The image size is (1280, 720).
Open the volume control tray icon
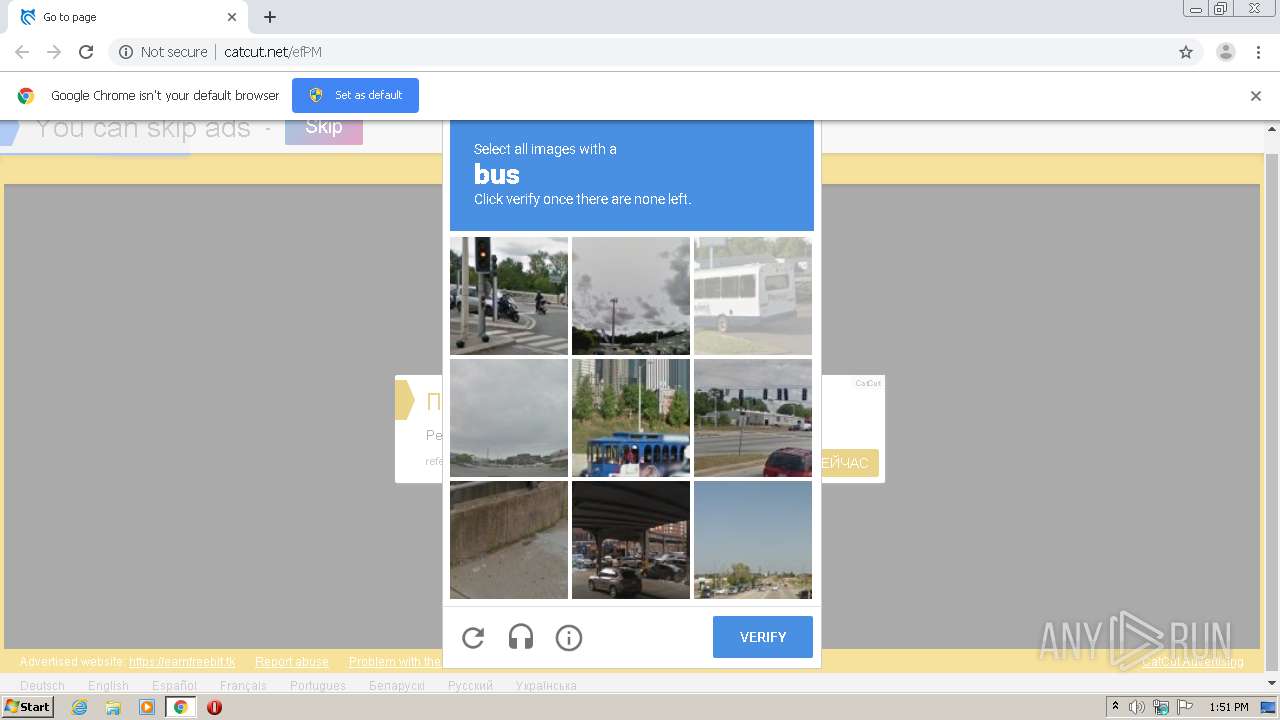click(1137, 707)
